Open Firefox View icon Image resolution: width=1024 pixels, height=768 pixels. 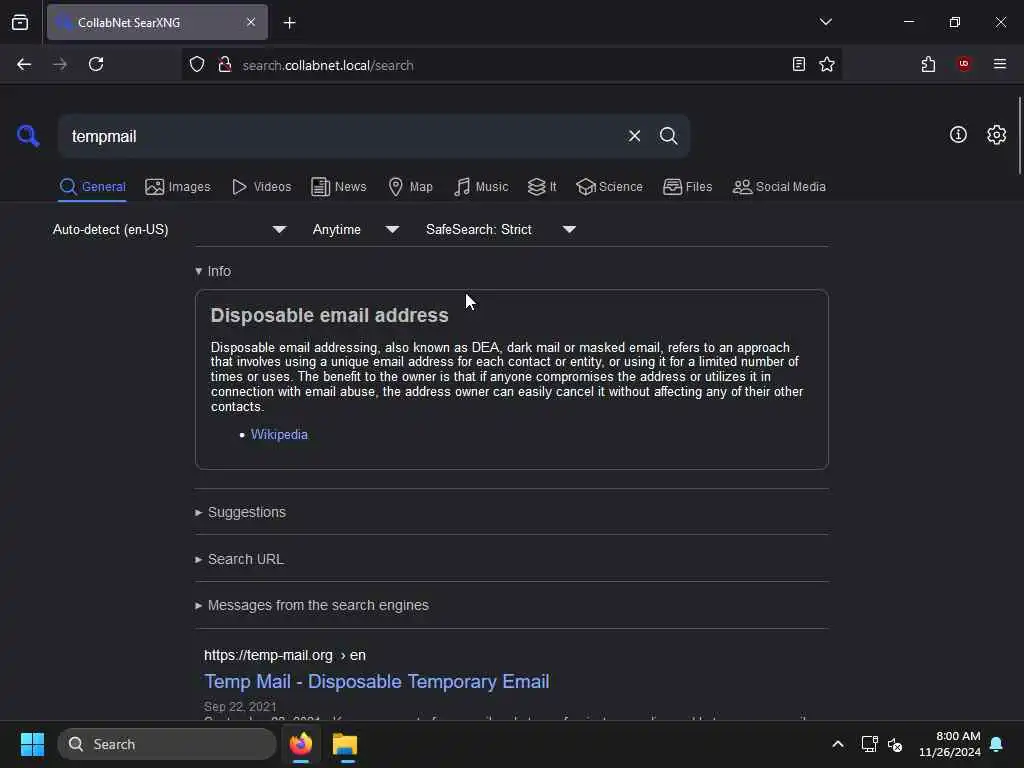pos(20,22)
